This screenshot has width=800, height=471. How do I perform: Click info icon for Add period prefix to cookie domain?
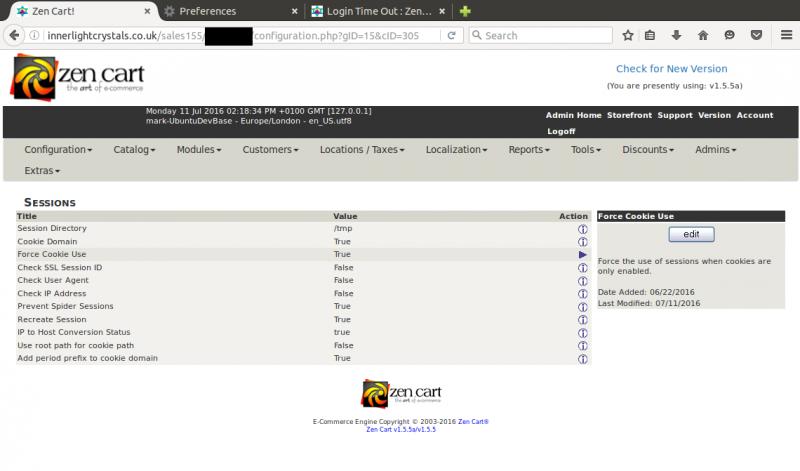pyautogui.click(x=582, y=359)
